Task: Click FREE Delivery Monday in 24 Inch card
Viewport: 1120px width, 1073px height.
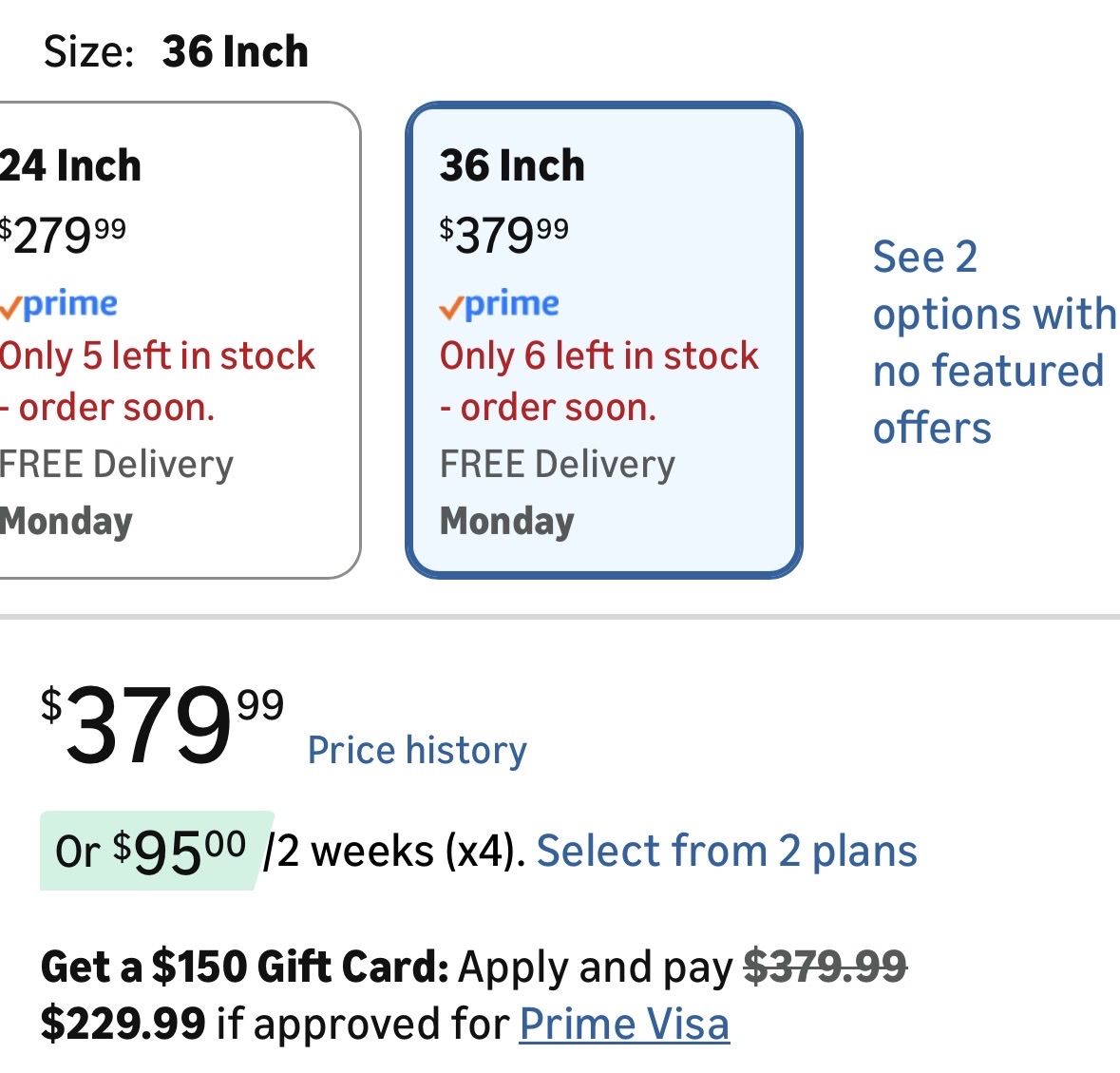Action: click(115, 492)
